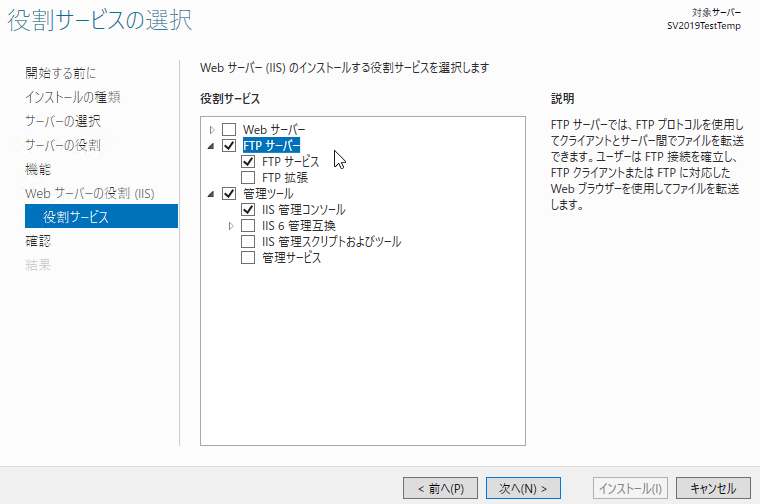The image size is (760, 504).
Task: Uncheck the FTP サービス checkbox
Action: point(248,161)
